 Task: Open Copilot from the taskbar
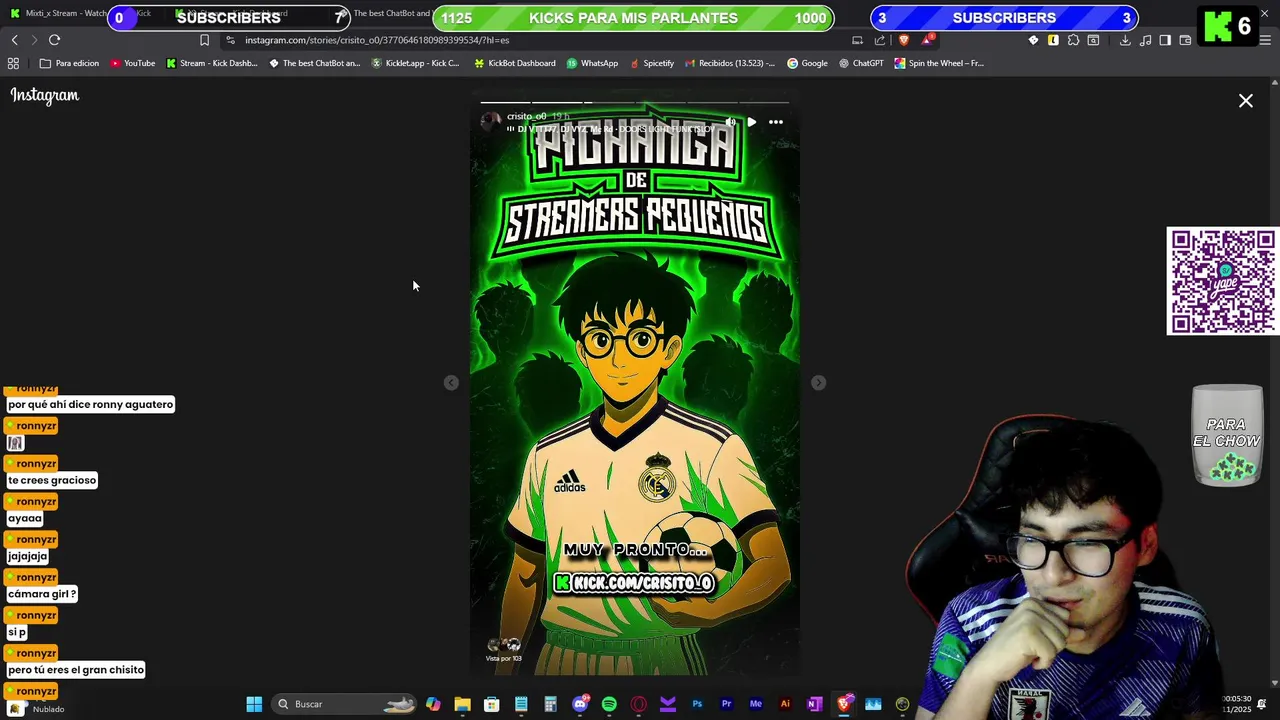(x=433, y=704)
